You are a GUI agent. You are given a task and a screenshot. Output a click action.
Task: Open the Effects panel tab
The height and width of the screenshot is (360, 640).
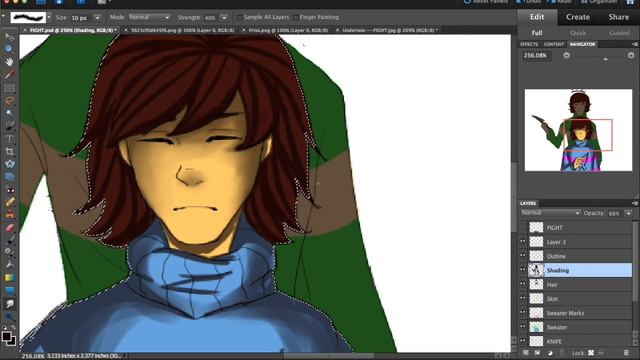(529, 44)
